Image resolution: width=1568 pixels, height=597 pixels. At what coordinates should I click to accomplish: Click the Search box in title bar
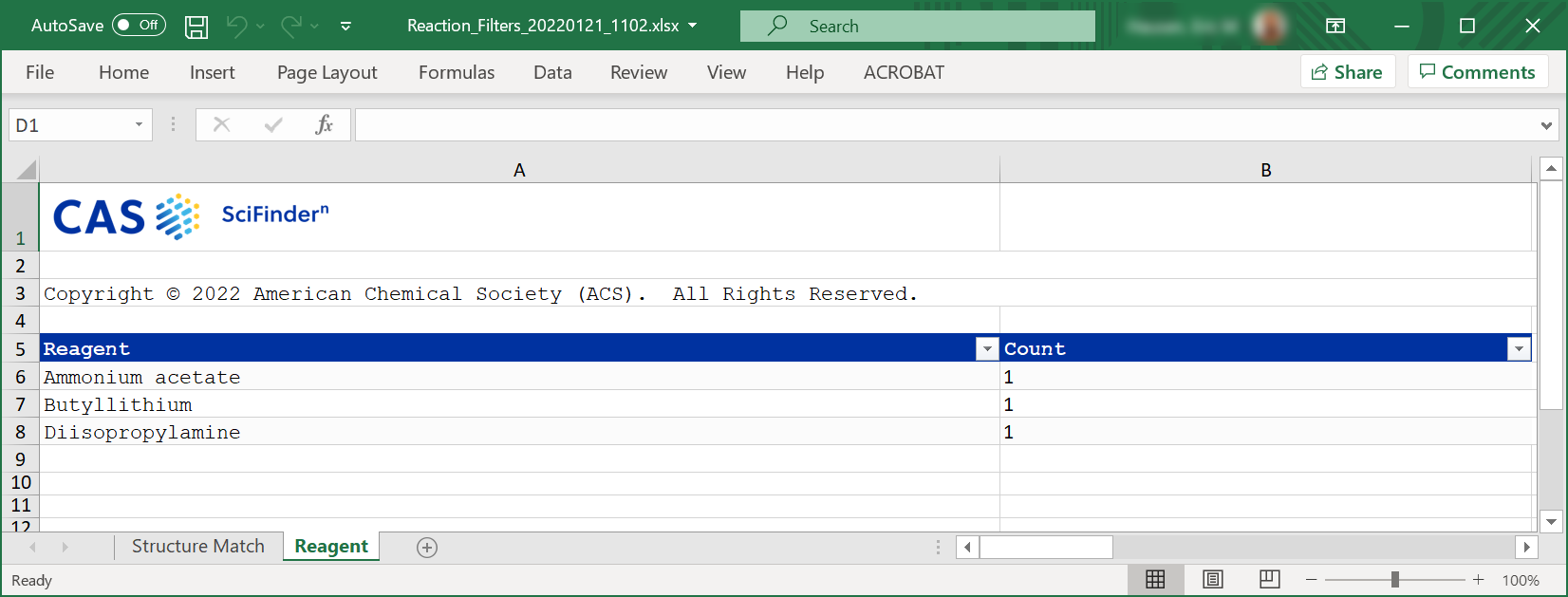point(917,26)
